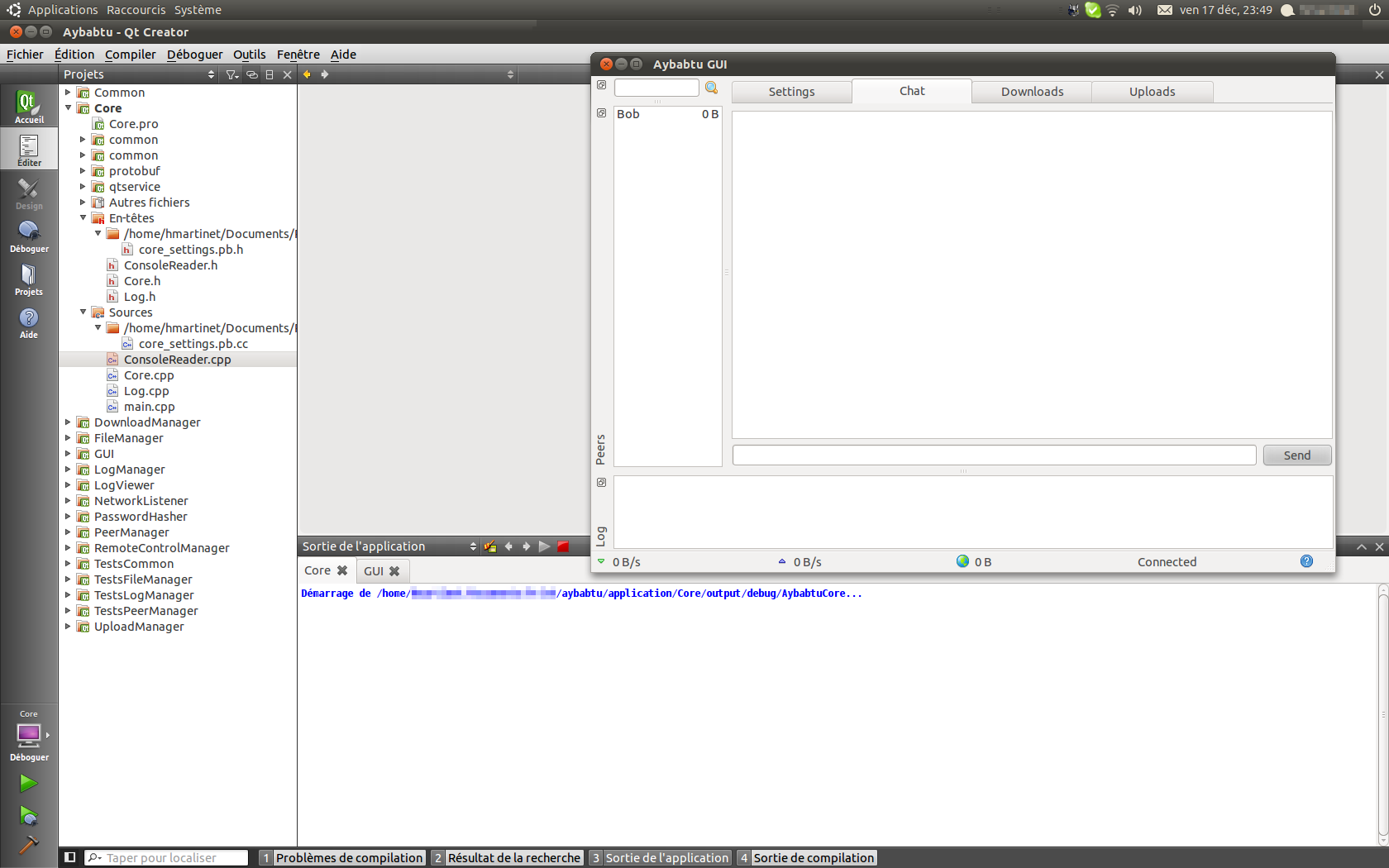Open ConsoleReader.cpp in the project tree
Viewport: 1389px width, 868px height.
[177, 360]
